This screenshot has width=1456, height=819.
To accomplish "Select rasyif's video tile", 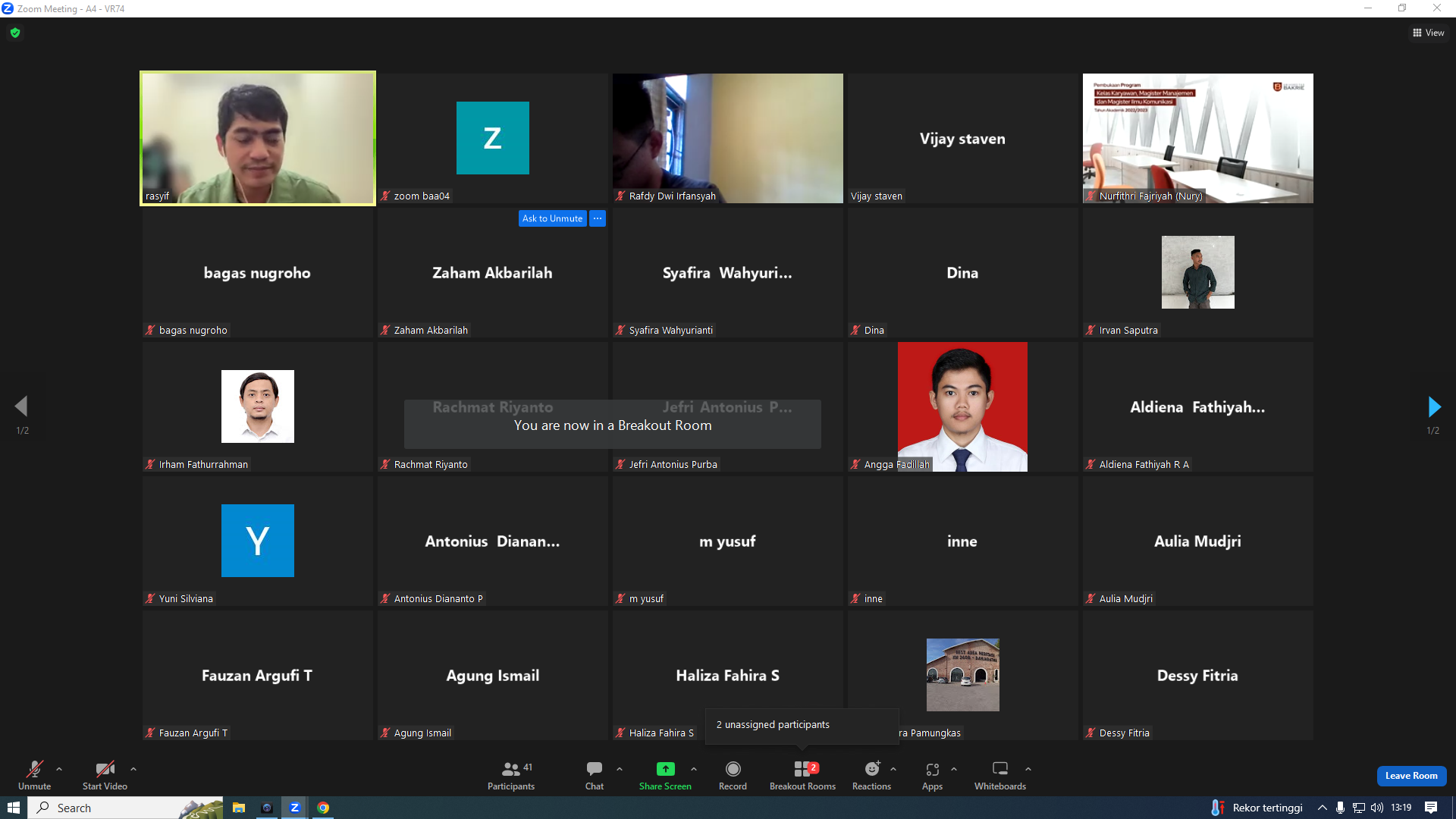I will pos(258,138).
